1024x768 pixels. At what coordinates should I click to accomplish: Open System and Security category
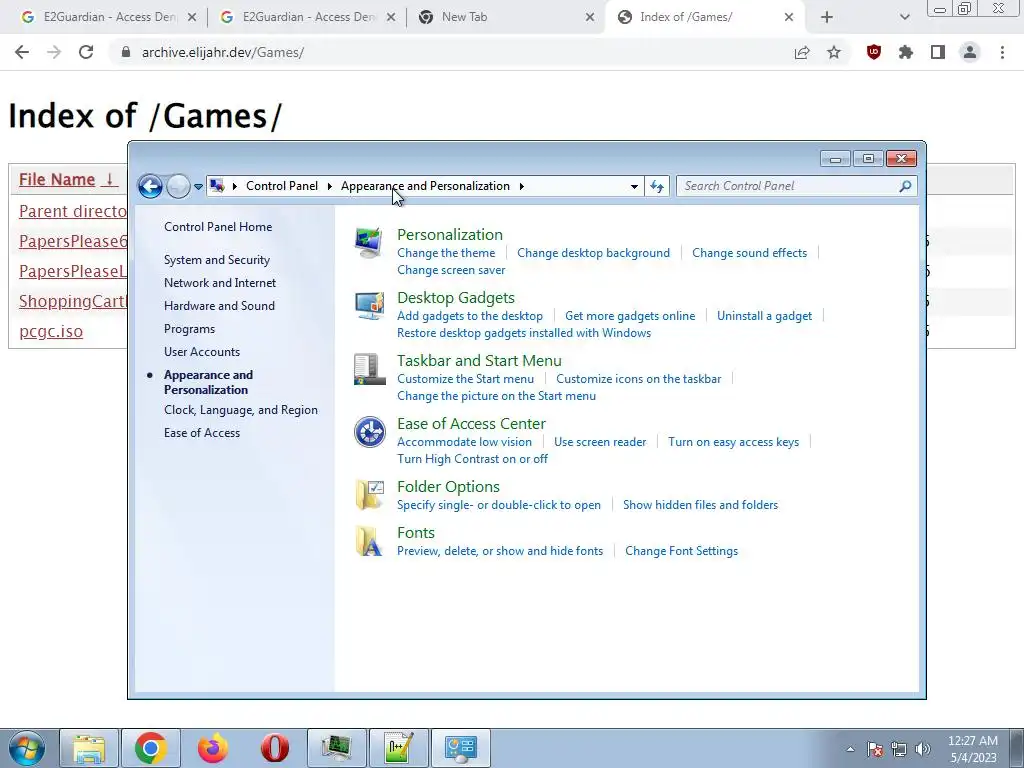[x=217, y=260]
